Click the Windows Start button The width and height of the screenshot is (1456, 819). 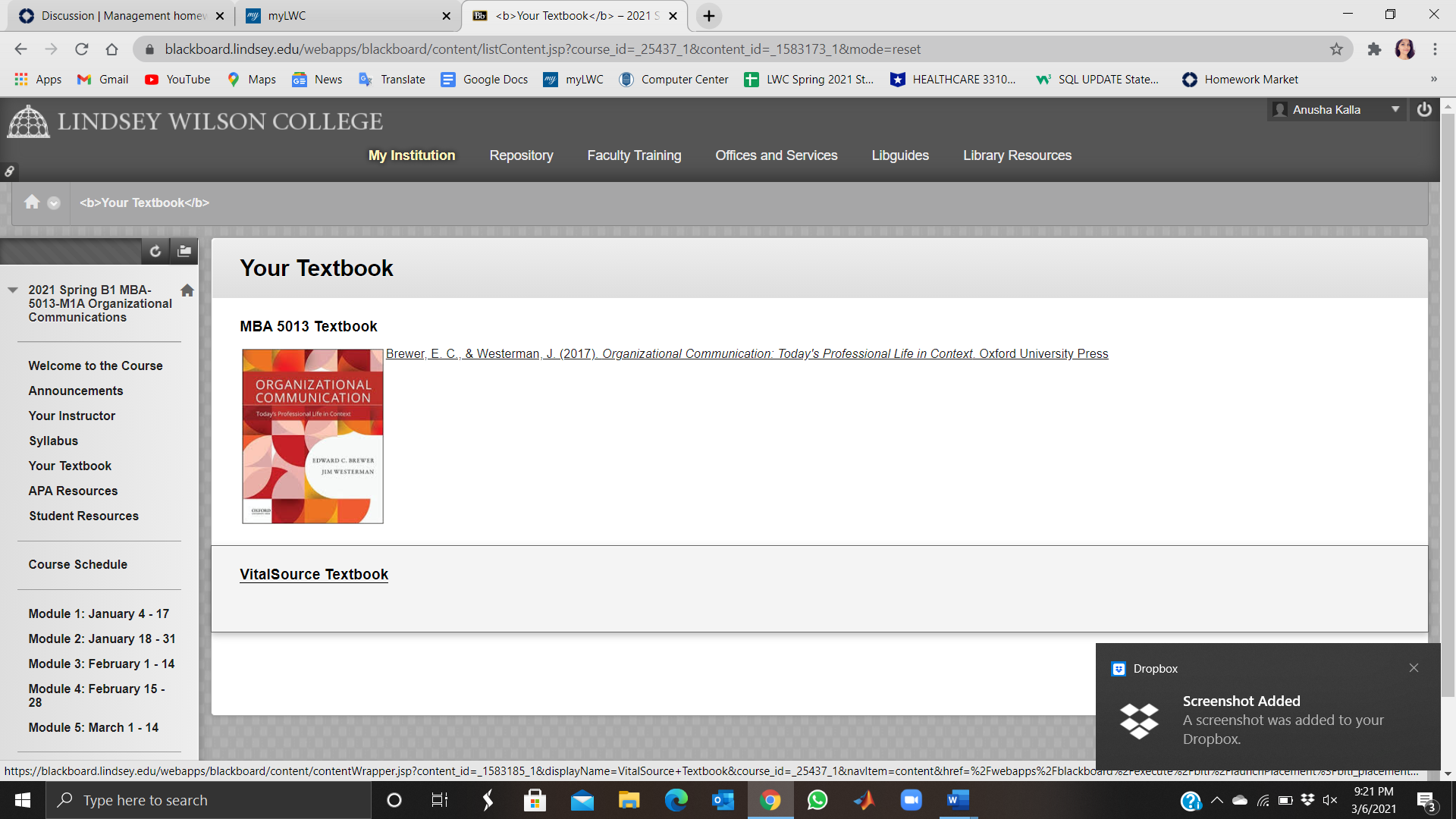[23, 800]
